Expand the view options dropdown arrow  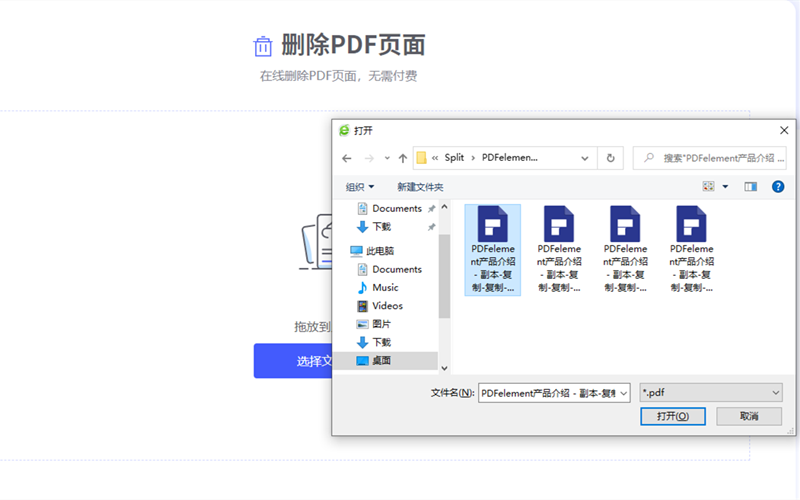[726, 187]
